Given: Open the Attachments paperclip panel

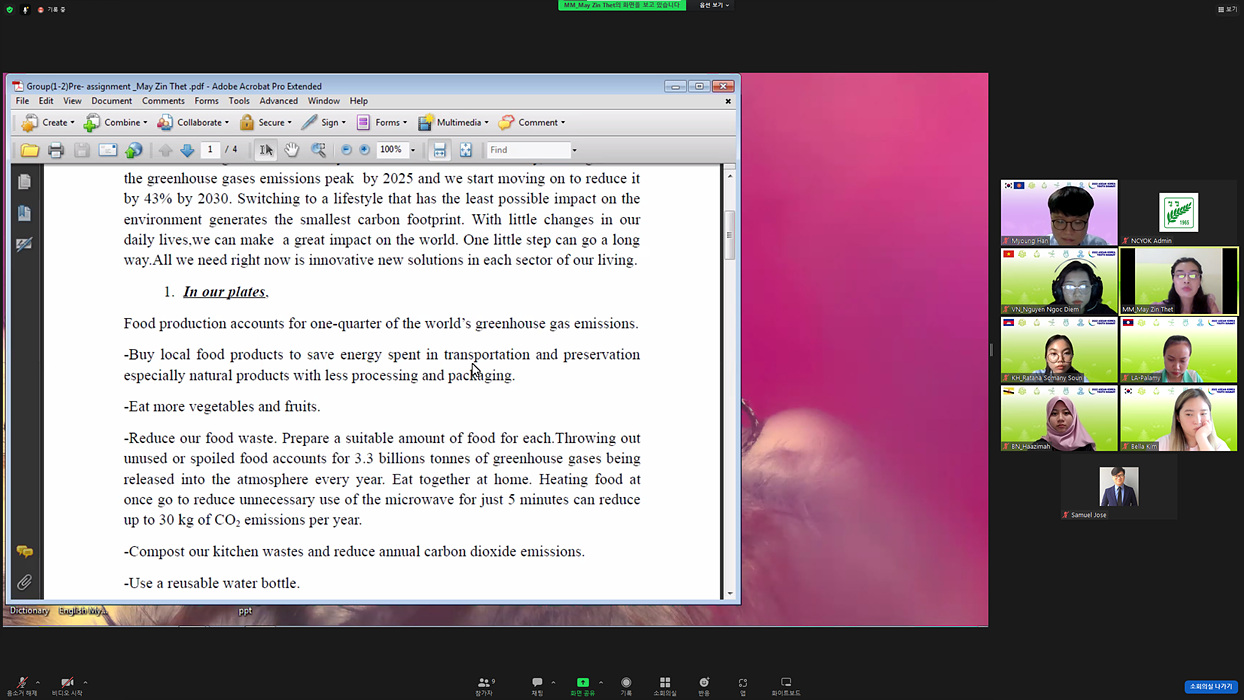Looking at the screenshot, I should (x=24, y=582).
